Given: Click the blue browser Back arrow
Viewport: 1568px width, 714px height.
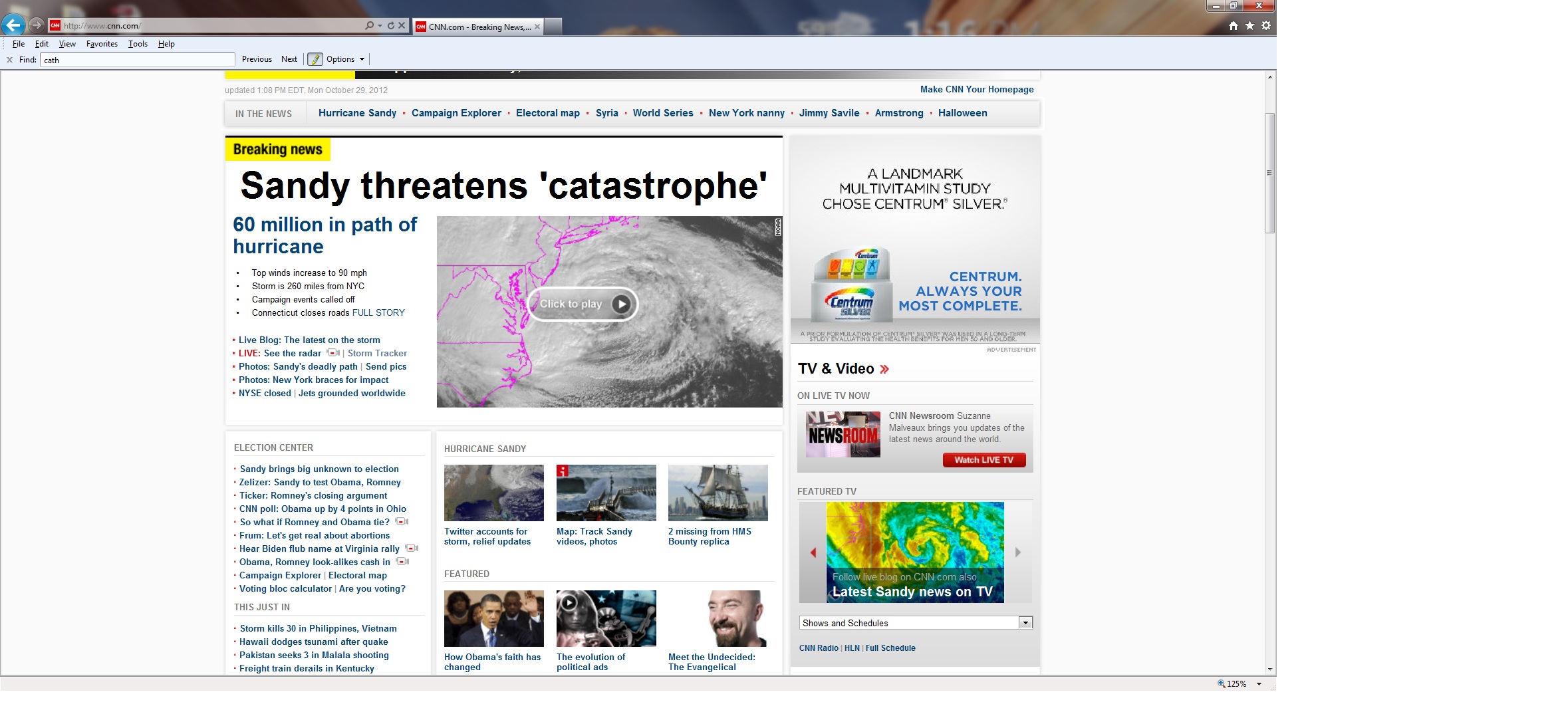Looking at the screenshot, I should click(x=13, y=25).
